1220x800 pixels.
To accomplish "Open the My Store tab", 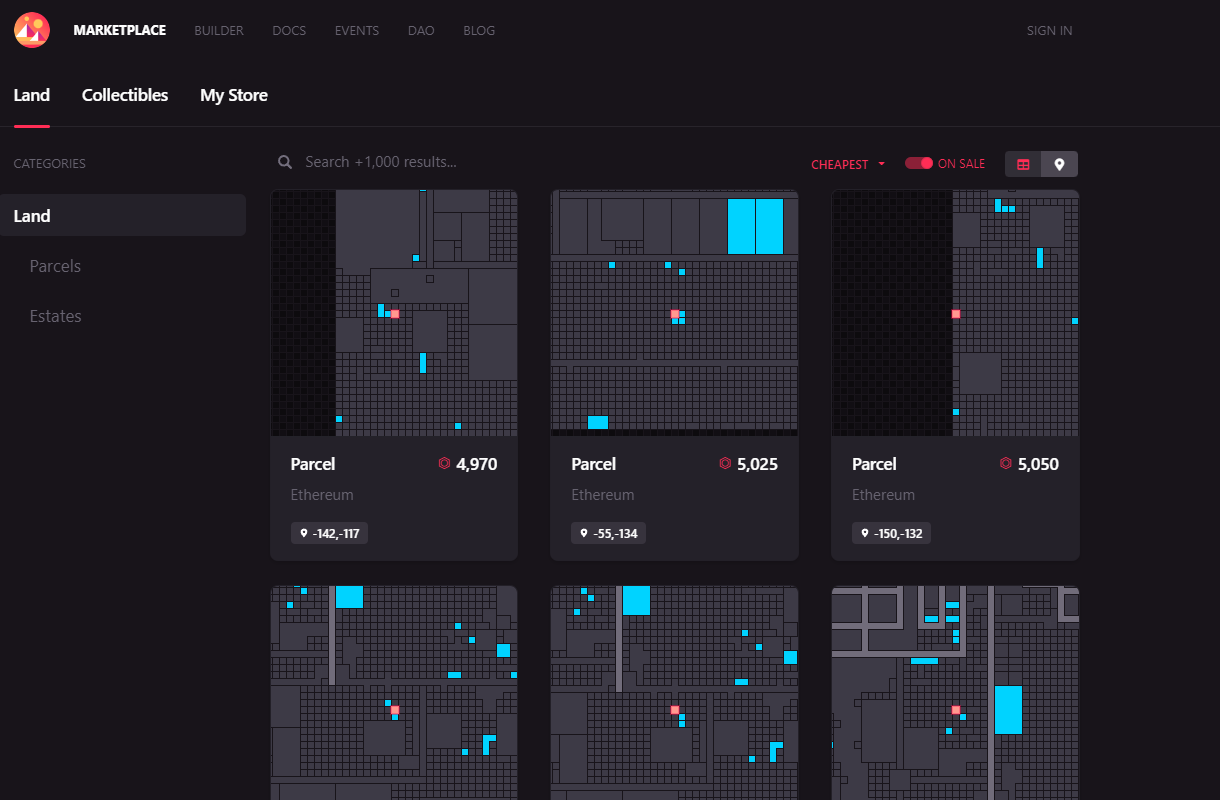I will point(233,95).
